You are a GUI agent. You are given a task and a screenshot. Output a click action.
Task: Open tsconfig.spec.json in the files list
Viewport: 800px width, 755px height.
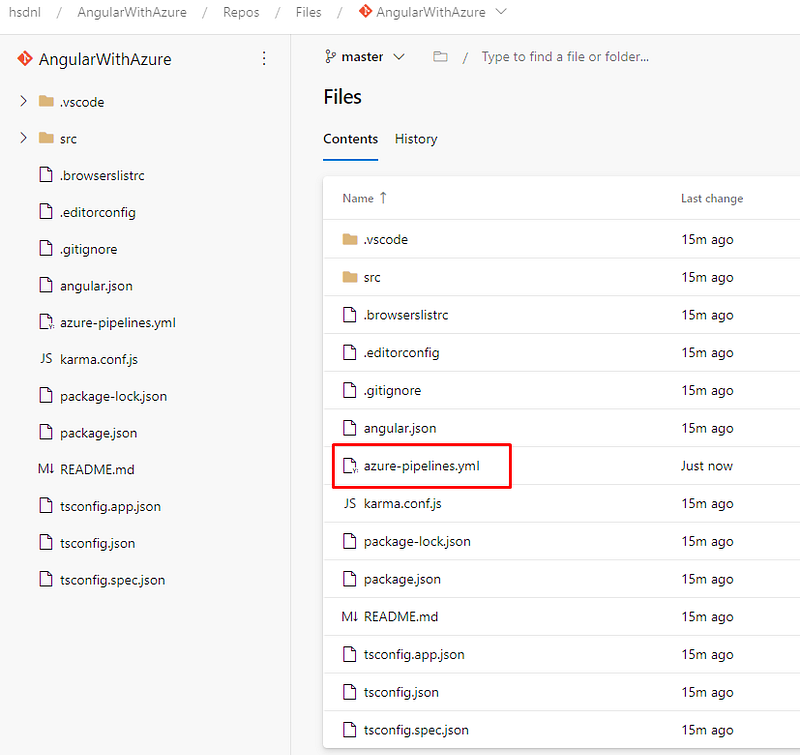[x=416, y=730]
